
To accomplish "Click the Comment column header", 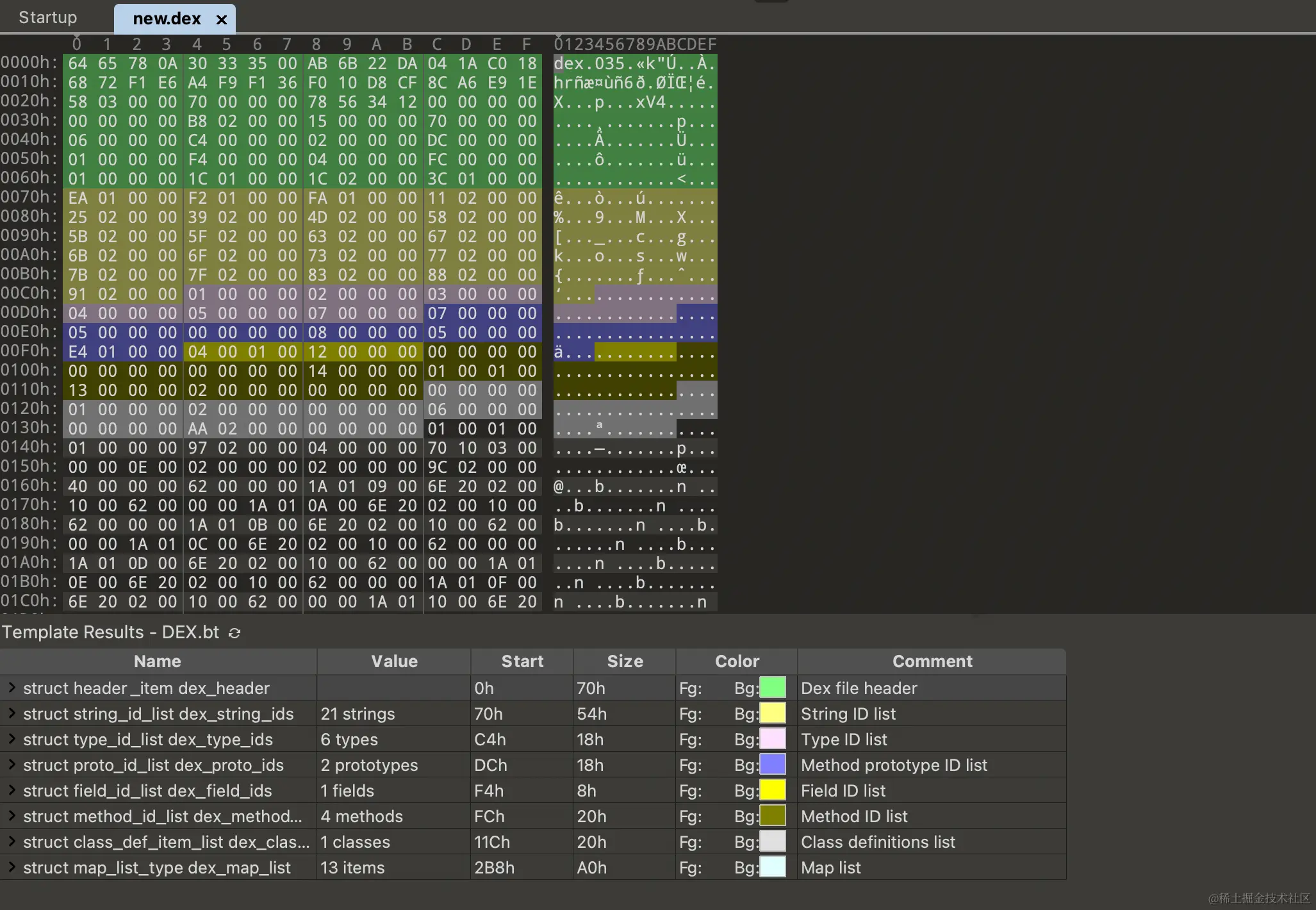I will point(932,661).
